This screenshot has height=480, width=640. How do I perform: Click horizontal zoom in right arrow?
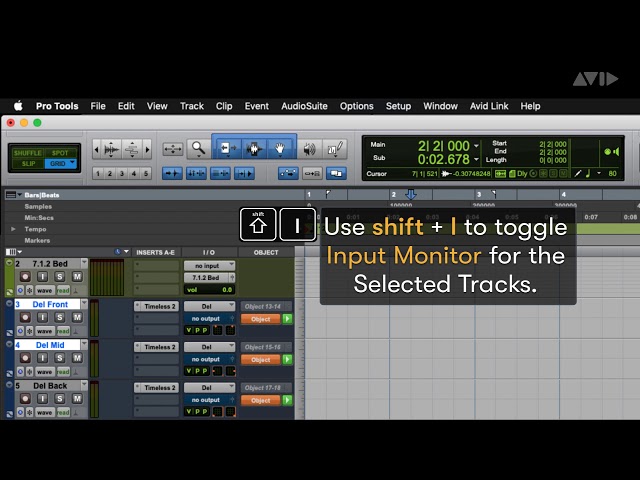pyautogui.click(x=147, y=149)
